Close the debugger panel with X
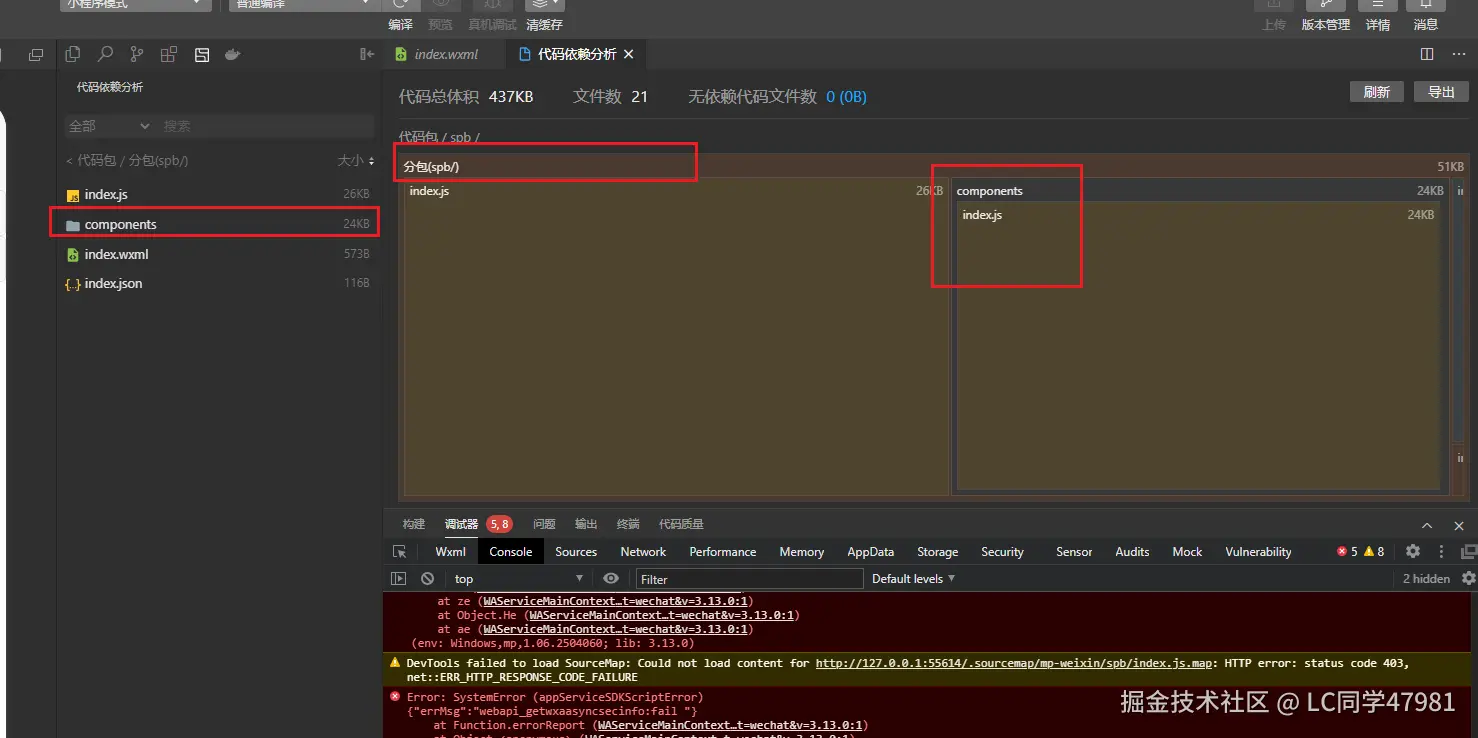This screenshot has height=738, width=1478. (x=1460, y=524)
